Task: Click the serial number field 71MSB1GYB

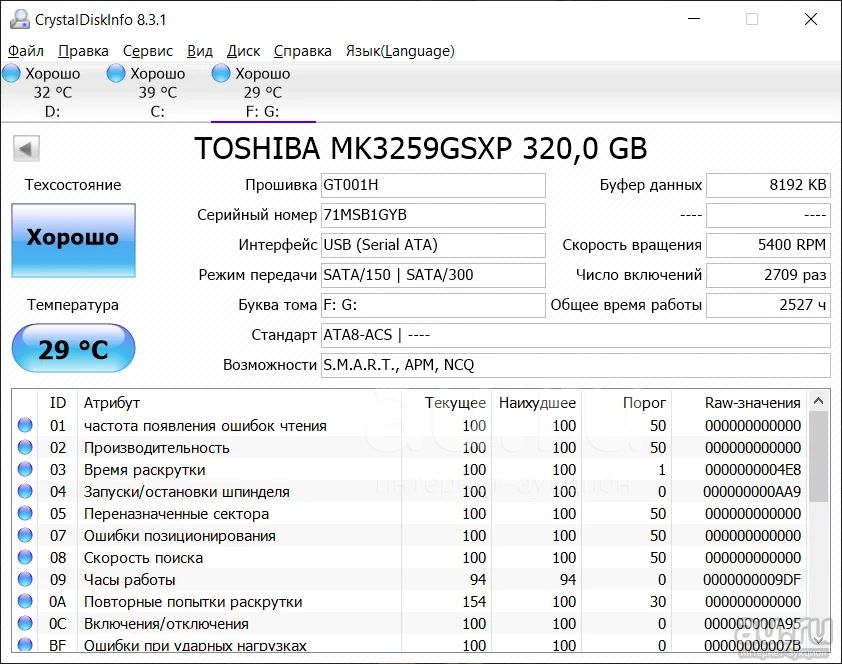Action: coord(433,215)
